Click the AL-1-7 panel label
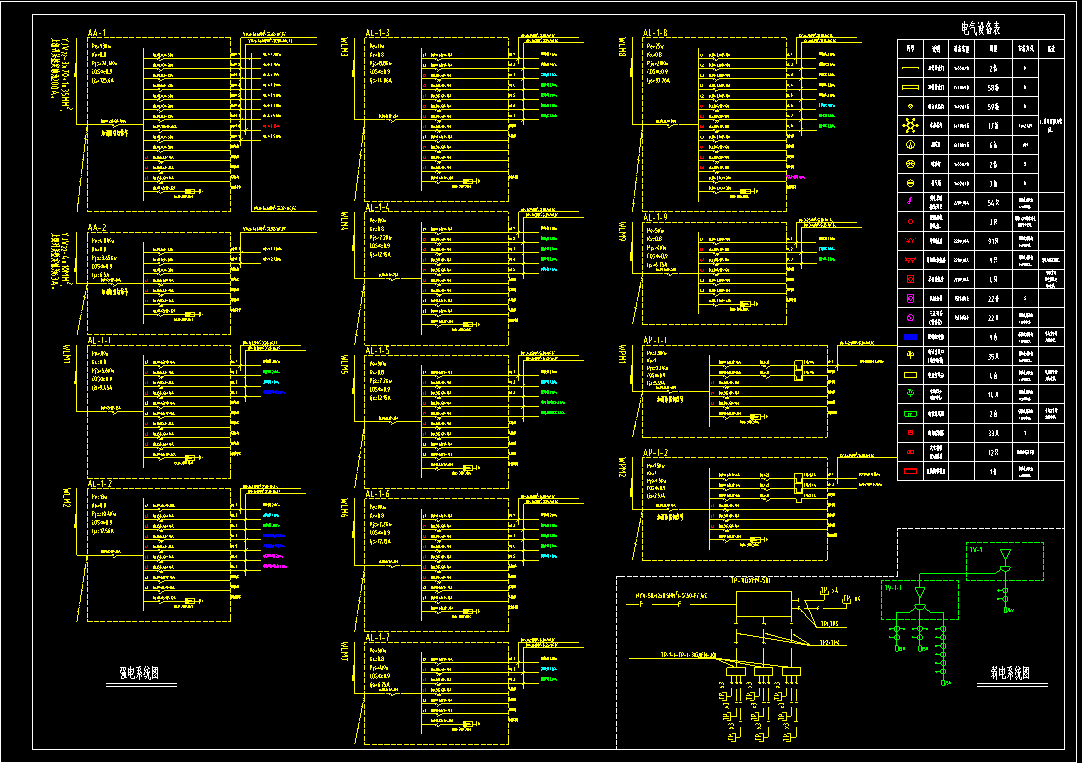Screen dimensions: 1082x763 378,637
